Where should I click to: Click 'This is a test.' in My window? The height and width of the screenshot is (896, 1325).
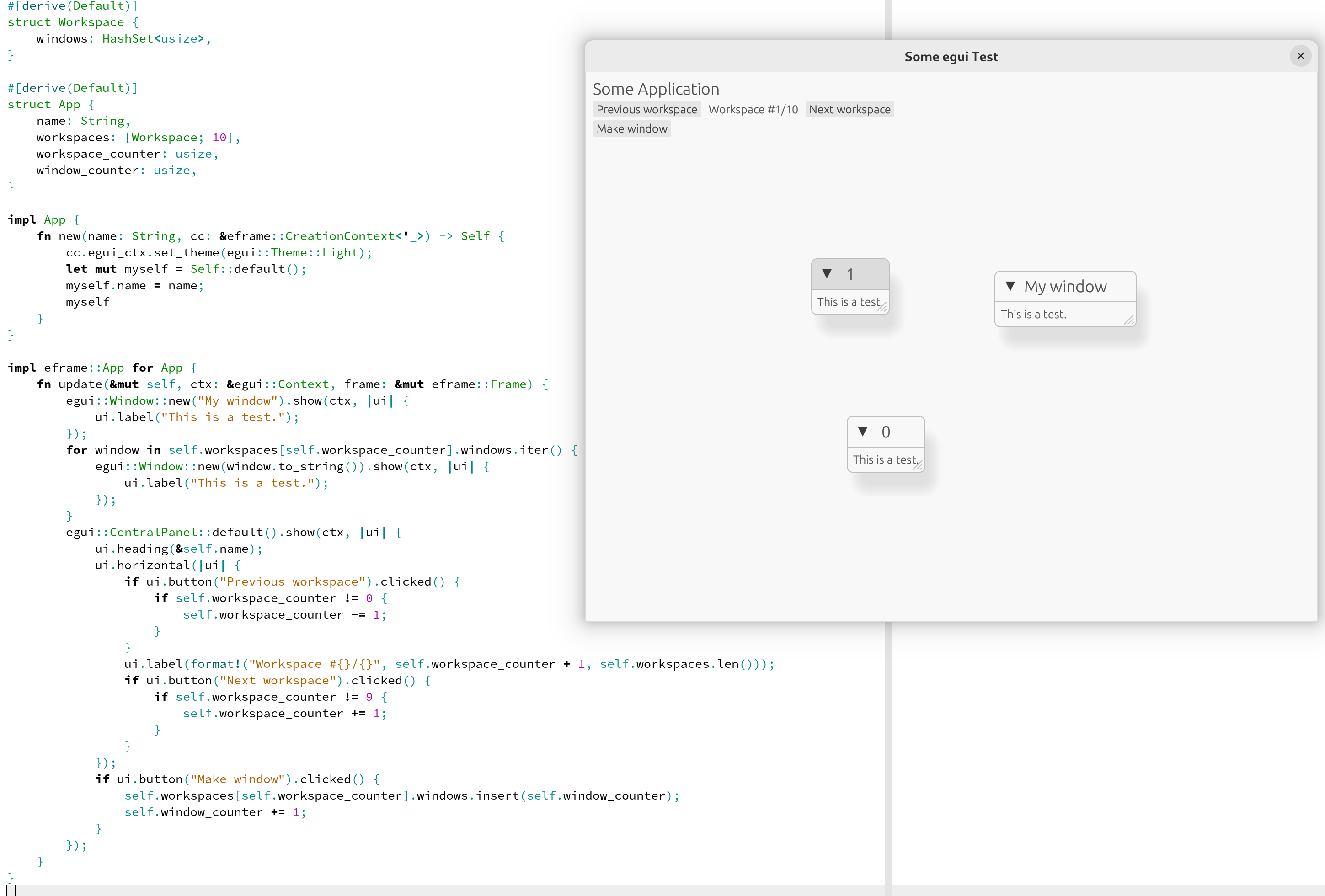(x=1033, y=315)
